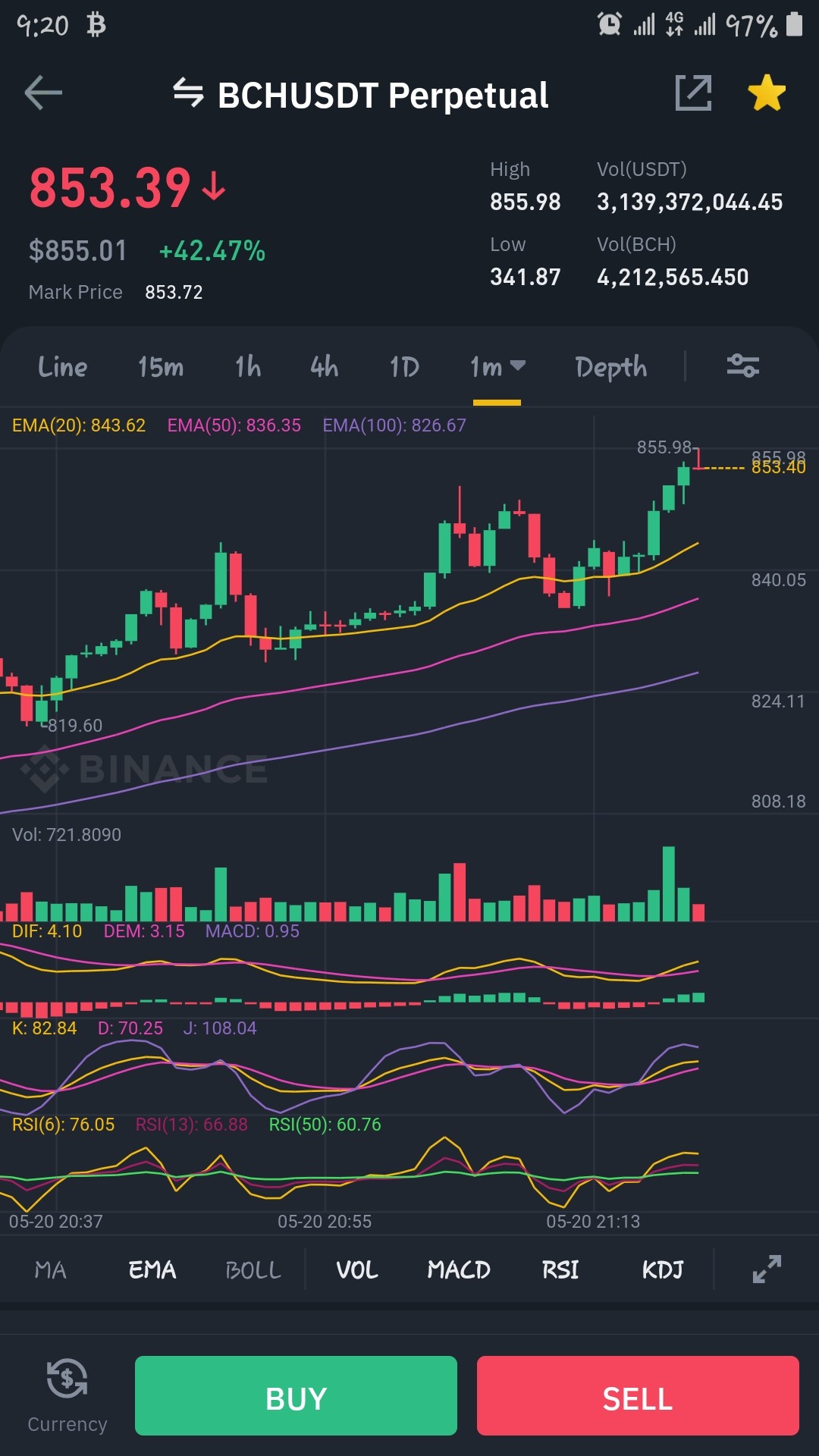Select the 15m timeframe tab
The height and width of the screenshot is (1456, 819).
(161, 367)
